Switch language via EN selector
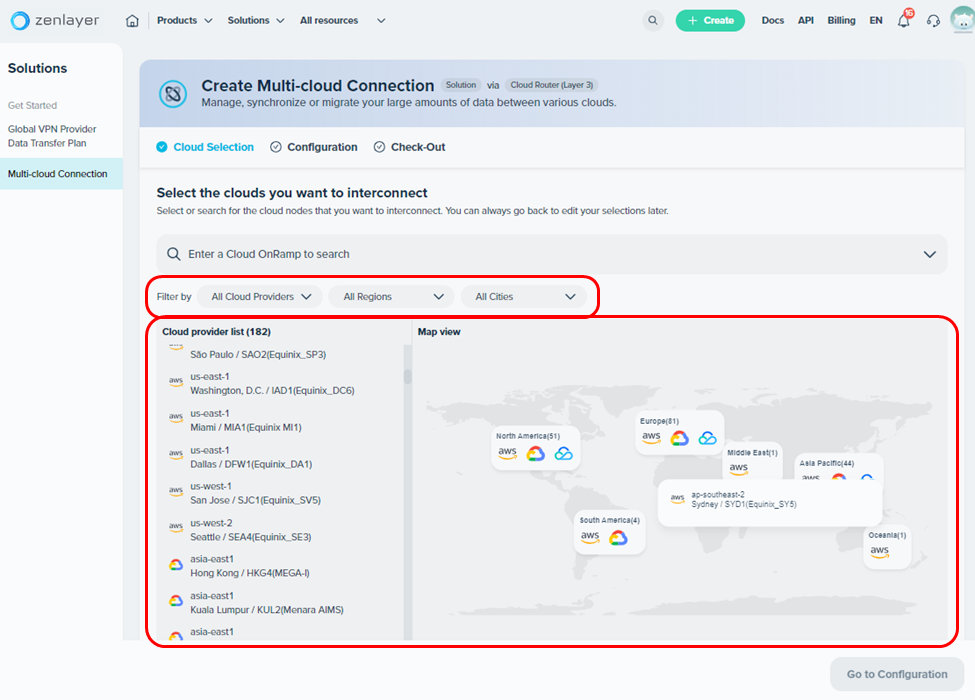975x700 pixels. pyautogui.click(x=876, y=21)
